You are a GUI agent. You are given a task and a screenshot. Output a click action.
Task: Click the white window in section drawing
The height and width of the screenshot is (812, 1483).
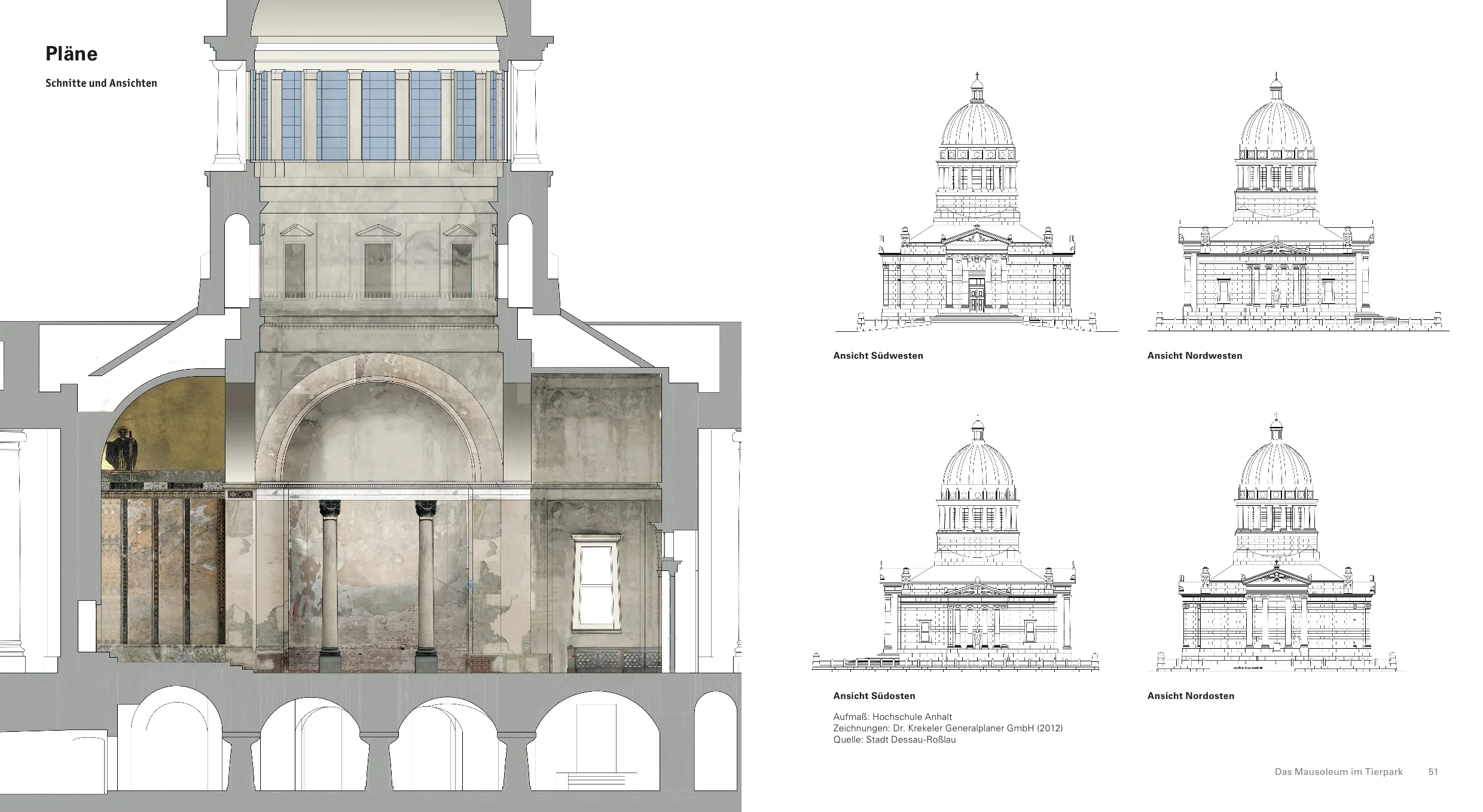[596, 583]
